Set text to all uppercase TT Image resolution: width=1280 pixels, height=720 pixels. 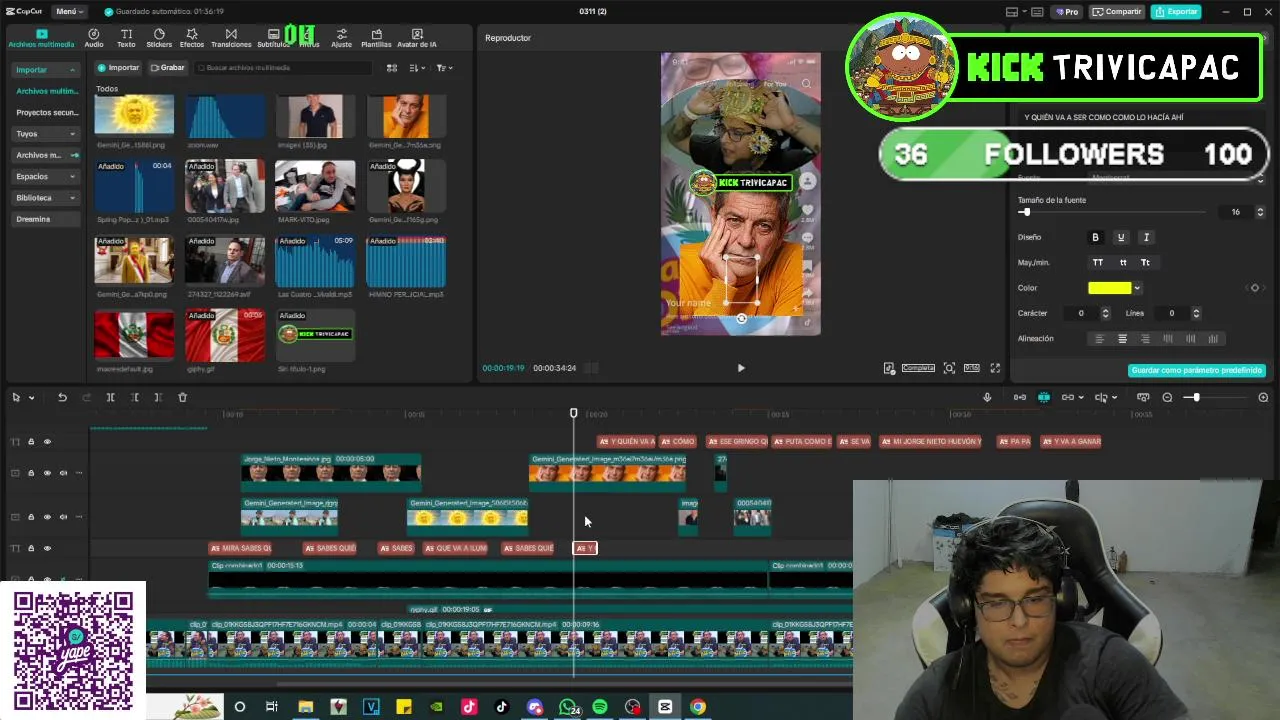click(x=1097, y=262)
